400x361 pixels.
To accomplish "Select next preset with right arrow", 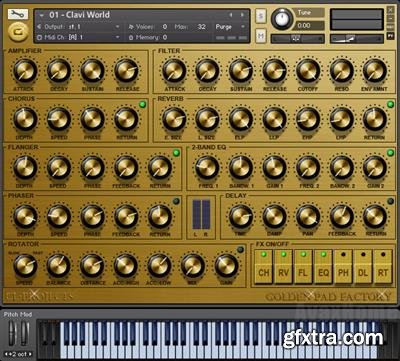I will (242, 15).
